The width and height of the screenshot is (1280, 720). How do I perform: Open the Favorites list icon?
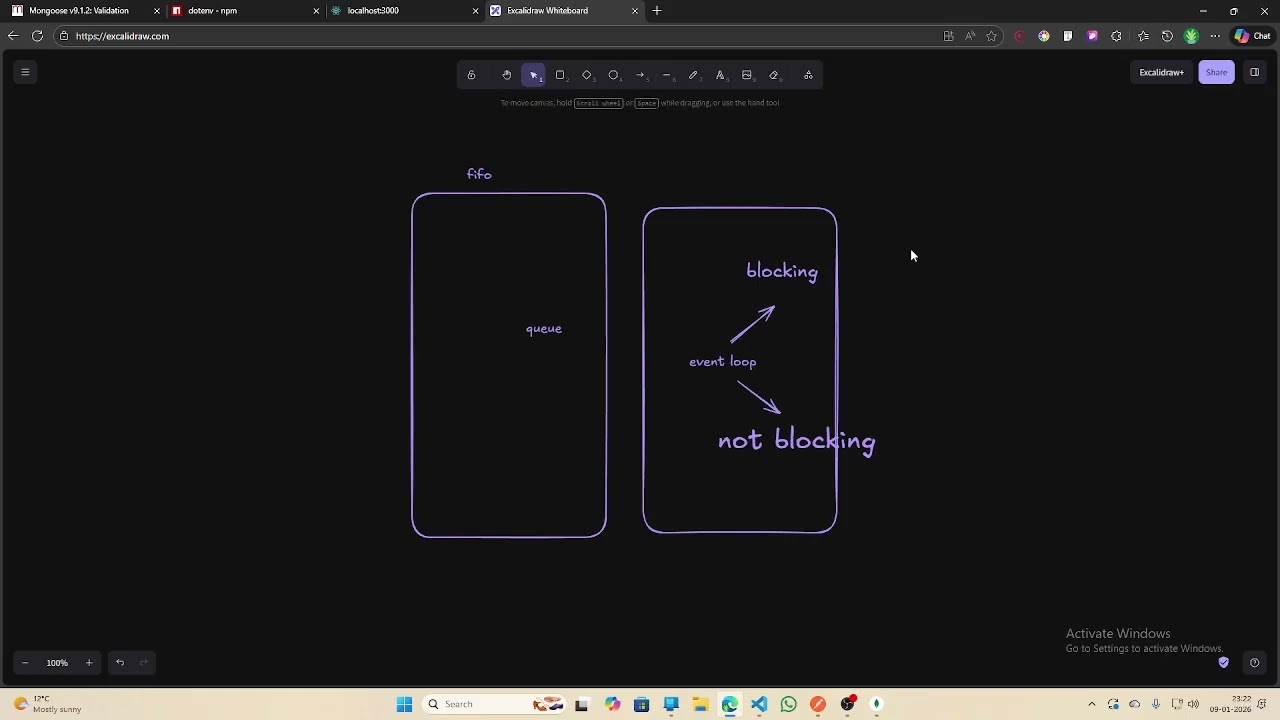point(1143,36)
